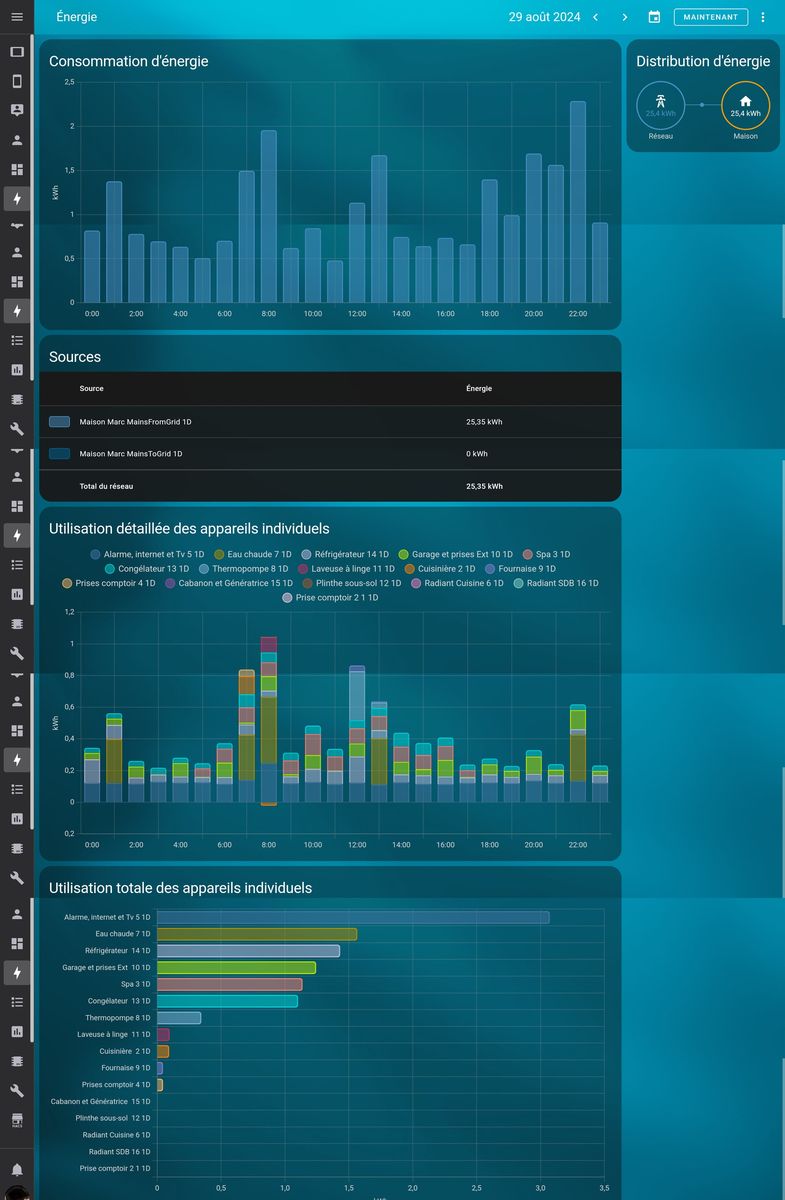Click the MAINTENANT button
Viewport: 785px width, 1200px height.
(x=710, y=17)
